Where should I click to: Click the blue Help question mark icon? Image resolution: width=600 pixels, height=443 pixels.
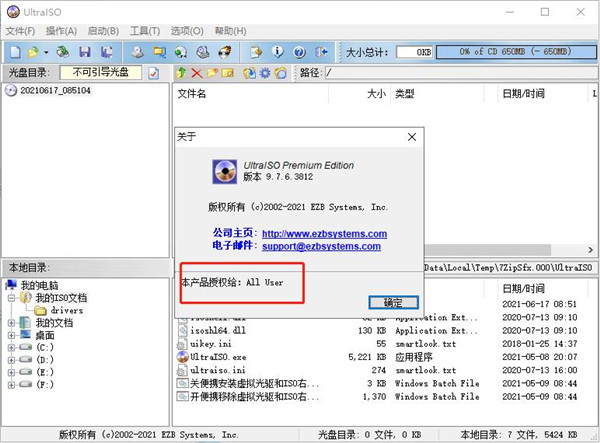[299, 52]
